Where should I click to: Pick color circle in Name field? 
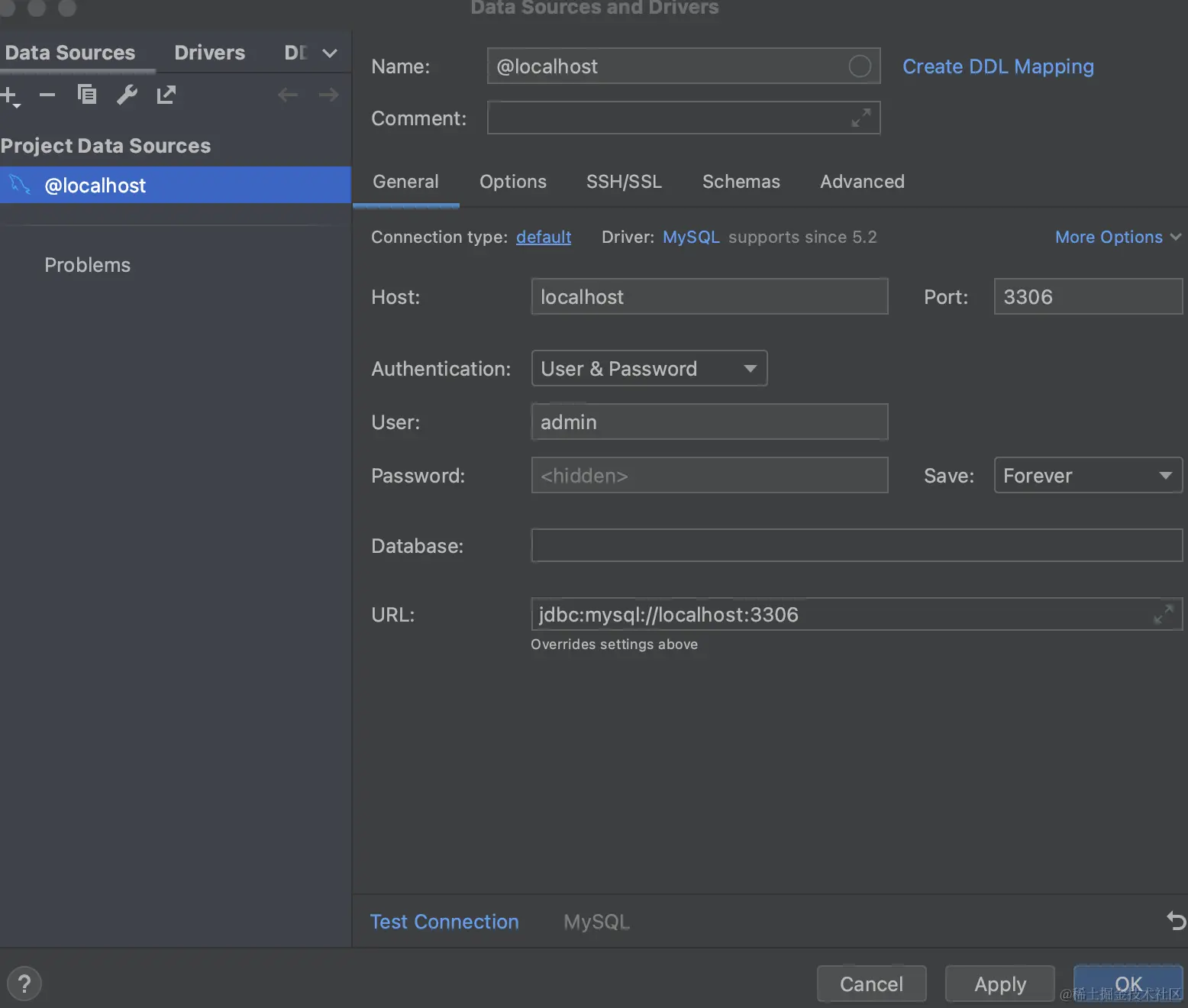tap(860, 66)
